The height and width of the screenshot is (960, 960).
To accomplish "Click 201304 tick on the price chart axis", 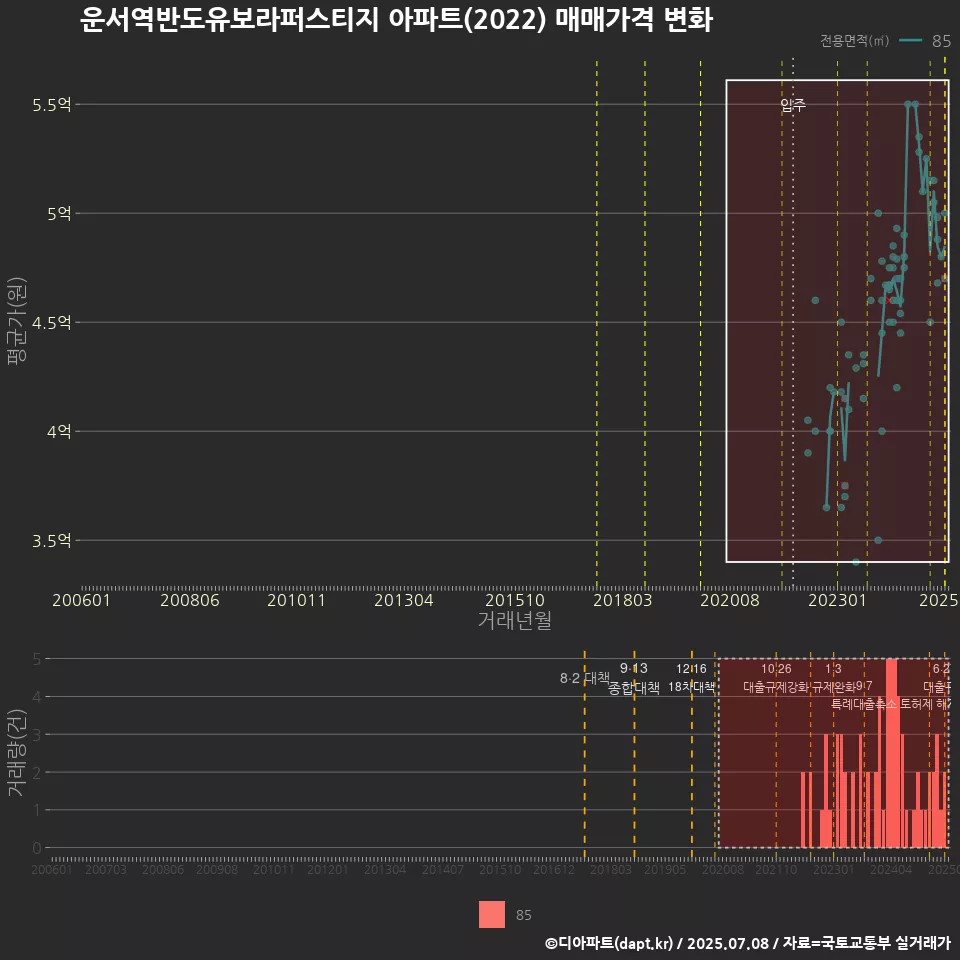I will (403, 600).
